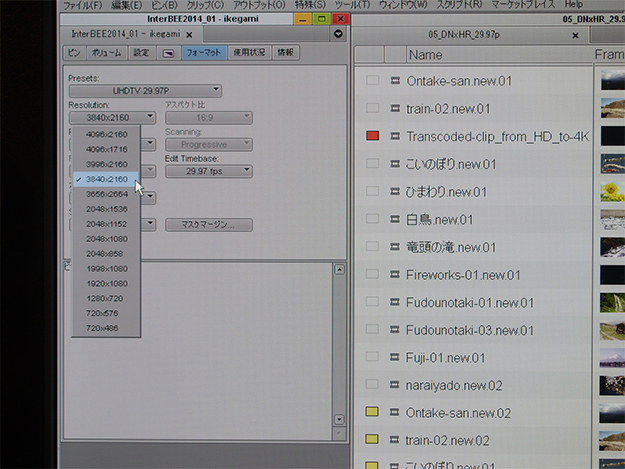Open the ツール(T) menu

click(x=352, y=5)
